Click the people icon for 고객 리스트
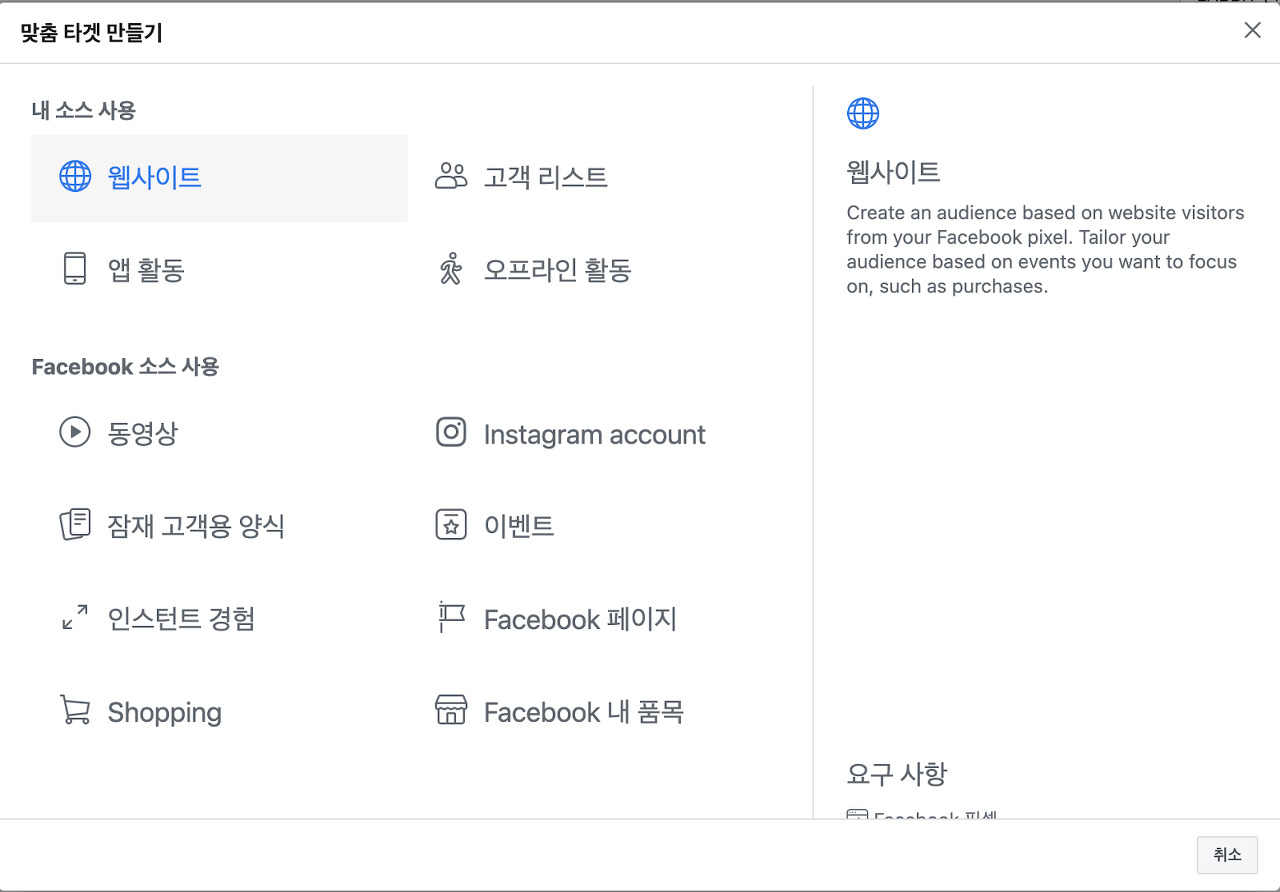 coord(451,177)
